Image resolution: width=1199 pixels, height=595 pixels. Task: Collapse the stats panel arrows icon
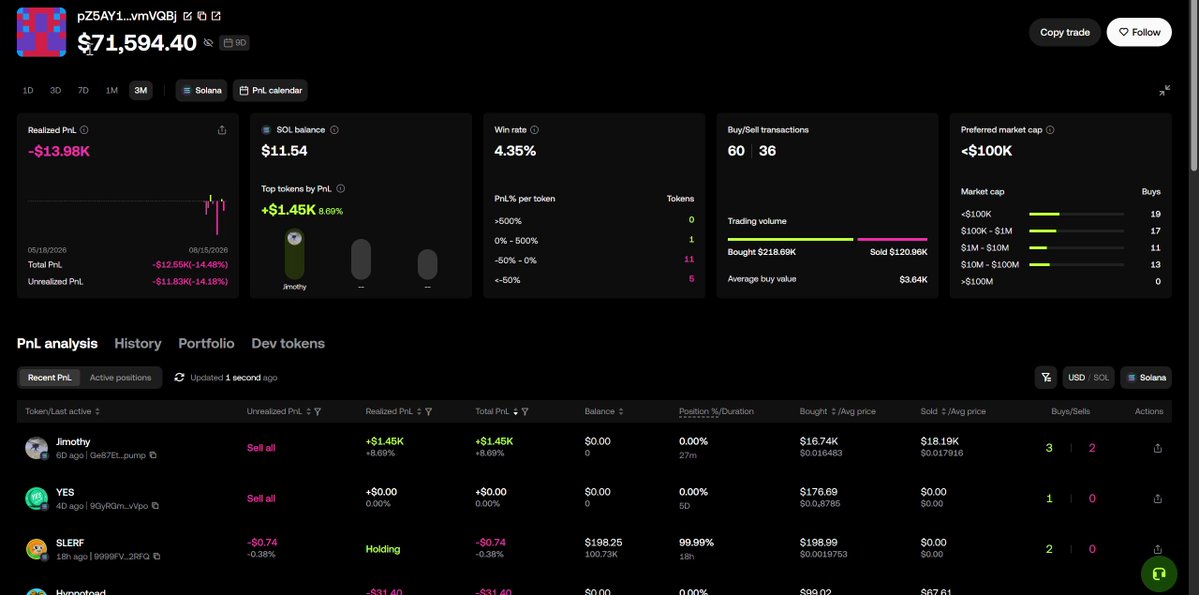click(1164, 90)
